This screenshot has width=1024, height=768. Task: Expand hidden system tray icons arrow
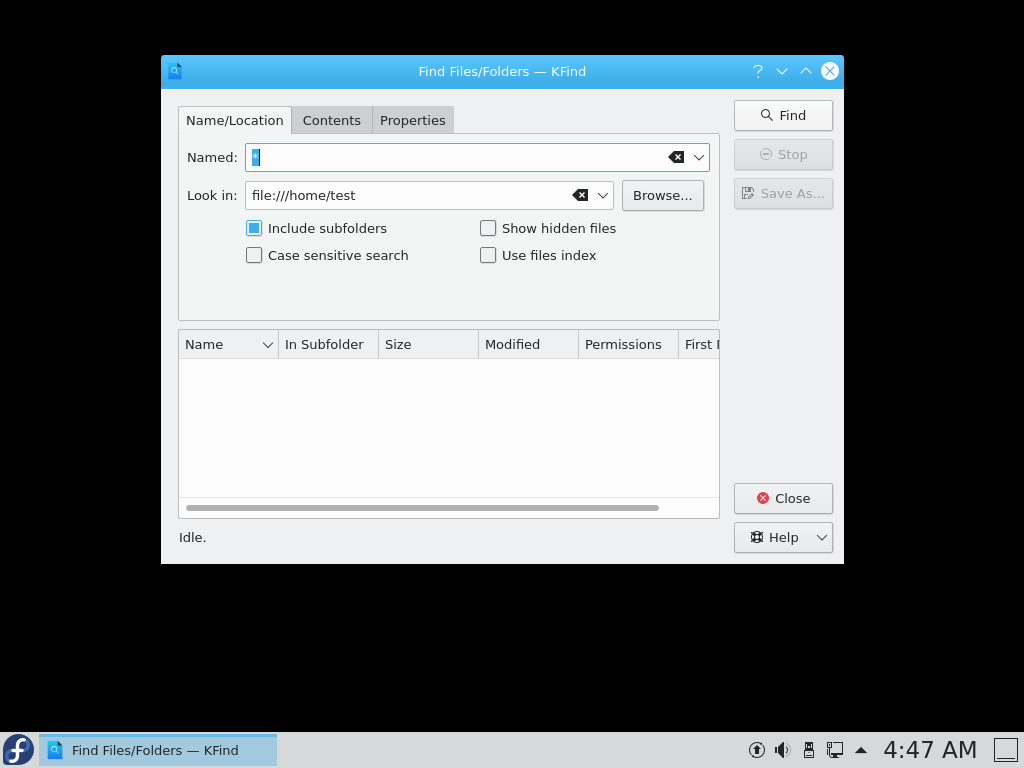click(x=861, y=750)
